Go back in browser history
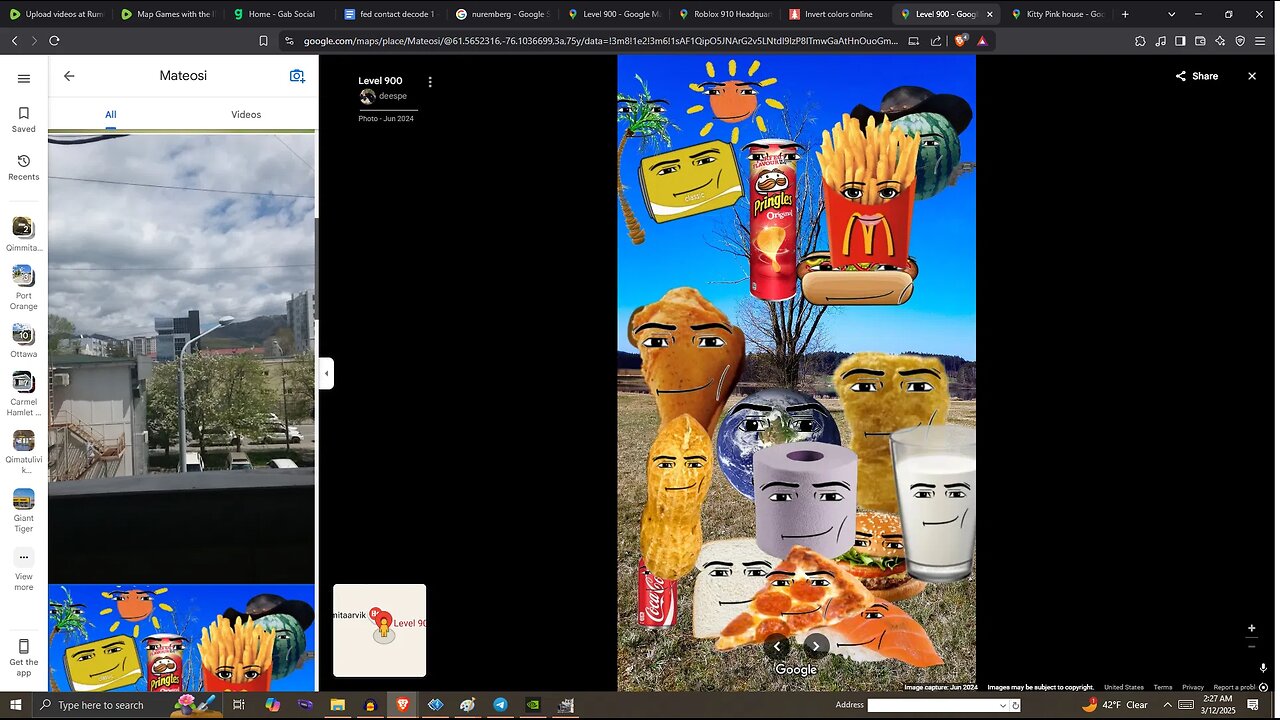The height and width of the screenshot is (720, 1280). tap(14, 41)
